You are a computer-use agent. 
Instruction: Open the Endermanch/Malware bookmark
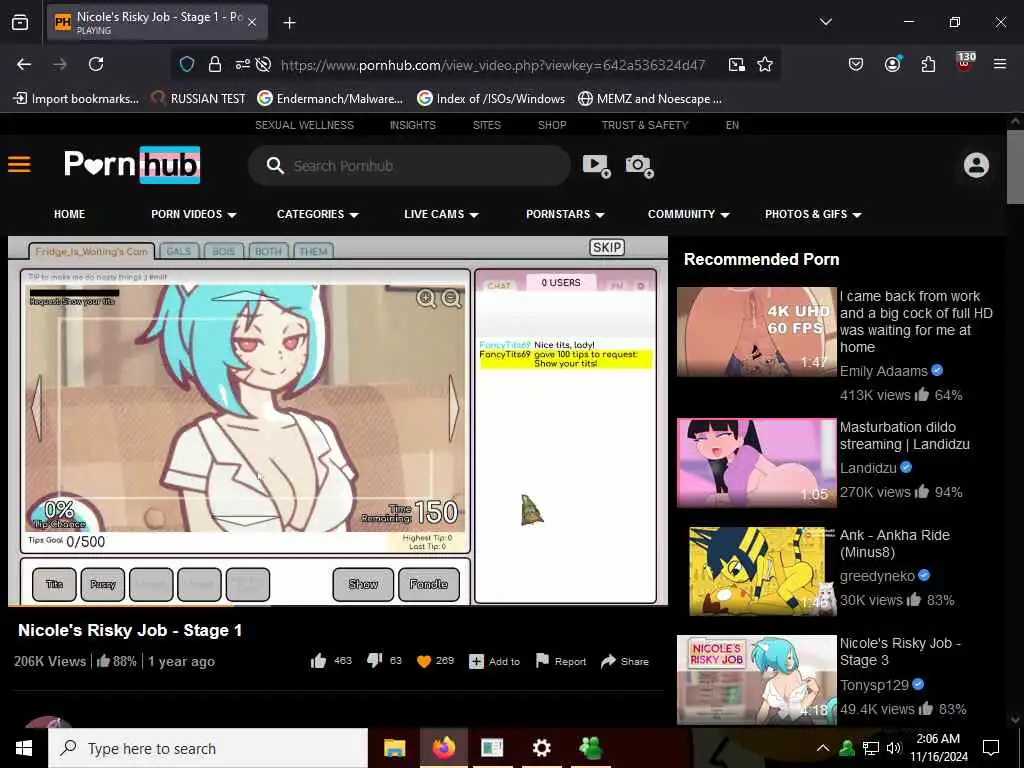pyautogui.click(x=330, y=99)
